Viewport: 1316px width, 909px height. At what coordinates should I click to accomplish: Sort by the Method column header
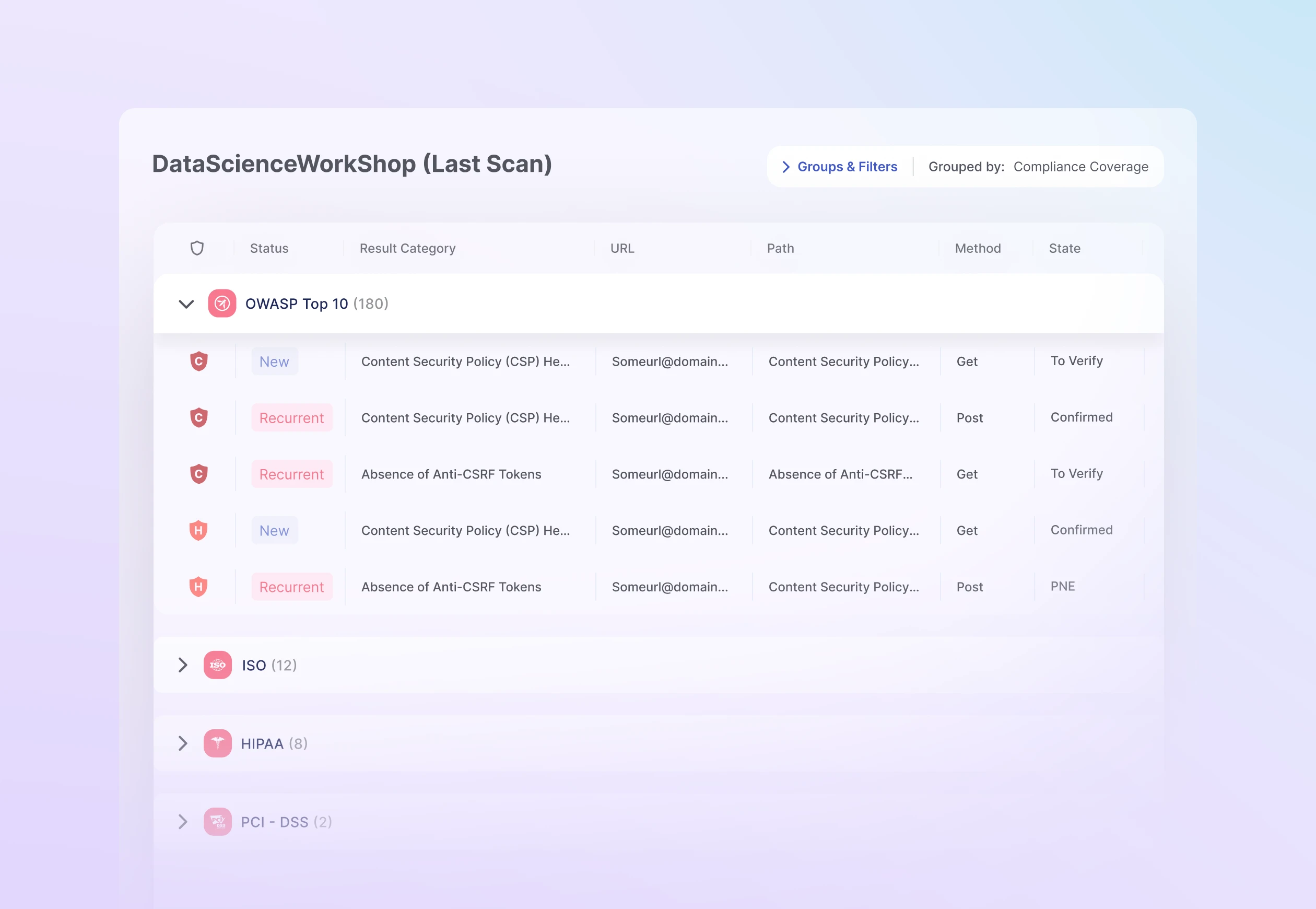click(x=978, y=248)
